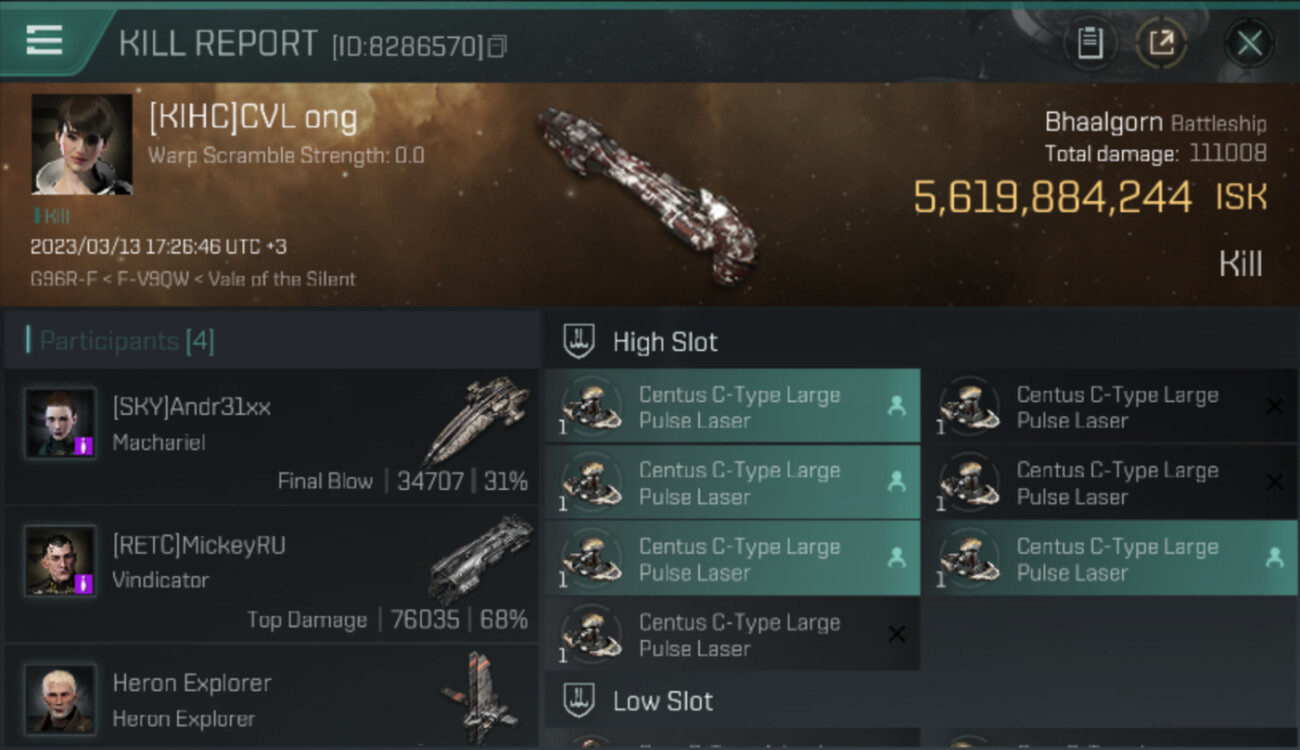Viewport: 1300px width, 750px height.
Task: Open the Heron Explorer pilot portrait
Action: [60, 698]
